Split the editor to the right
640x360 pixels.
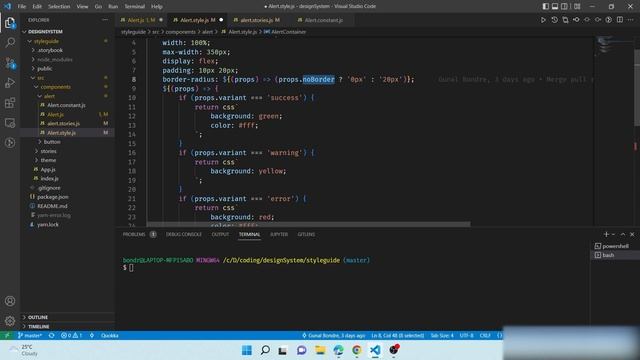click(x=620, y=20)
